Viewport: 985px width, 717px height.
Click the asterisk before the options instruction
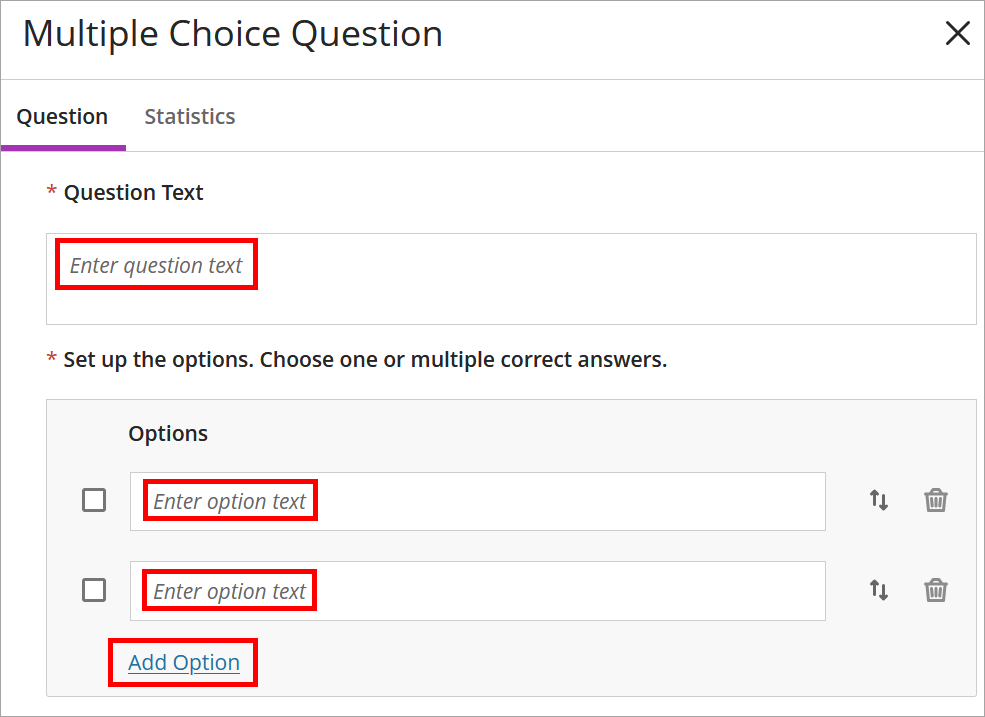coord(51,359)
